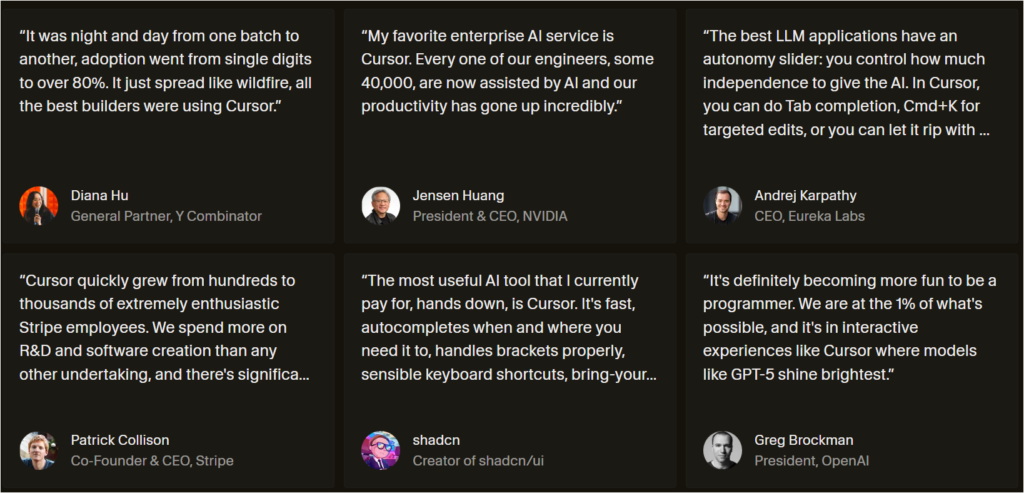Click the name Jensen Huang

[x=458, y=195]
